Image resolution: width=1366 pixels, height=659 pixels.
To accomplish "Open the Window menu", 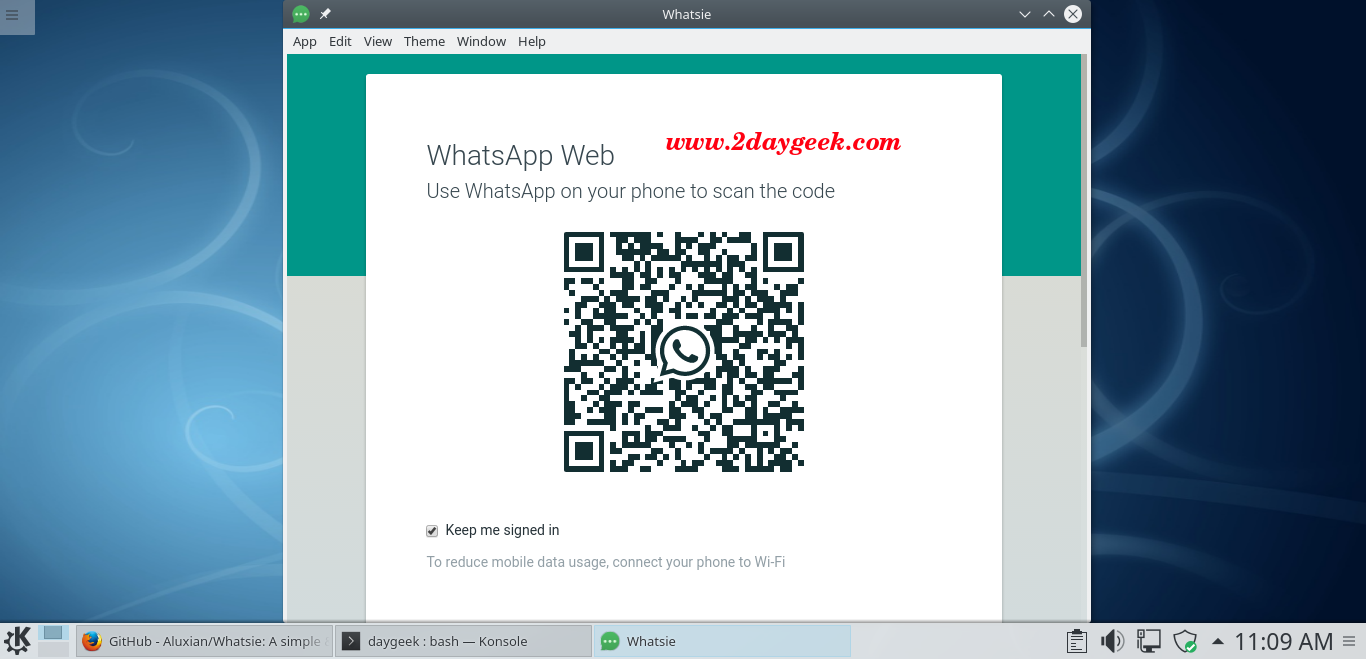I will (x=481, y=41).
